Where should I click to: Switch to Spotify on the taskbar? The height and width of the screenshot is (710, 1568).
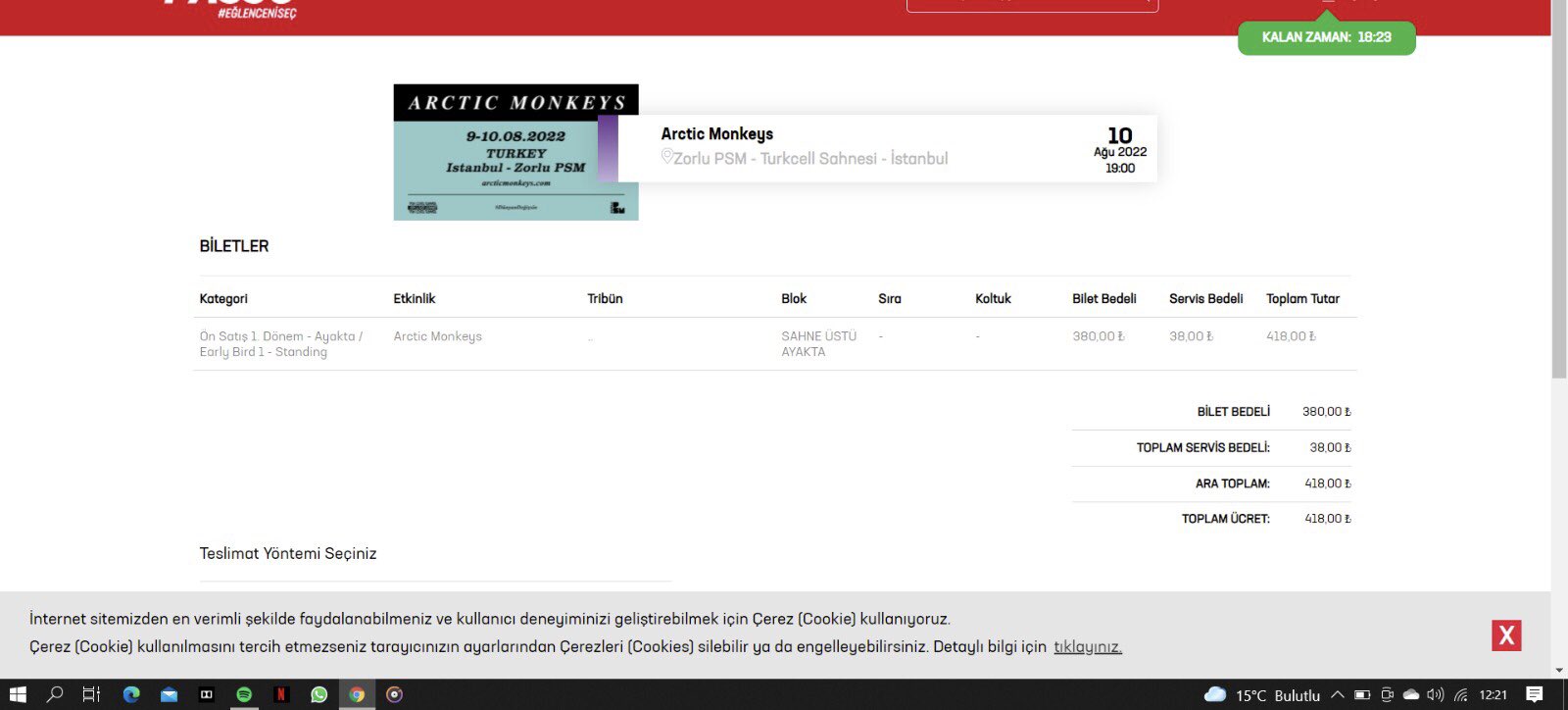pos(244,694)
